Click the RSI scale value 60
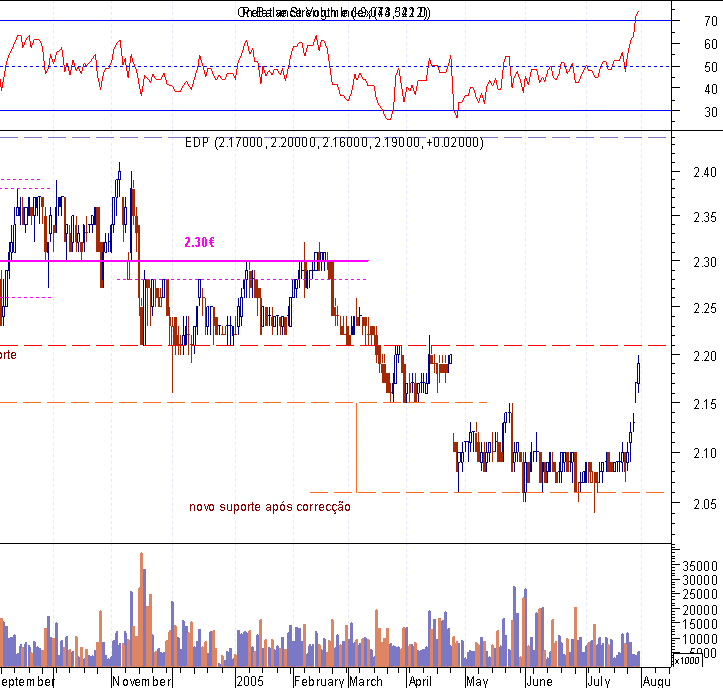723x688 pixels. tap(711, 44)
